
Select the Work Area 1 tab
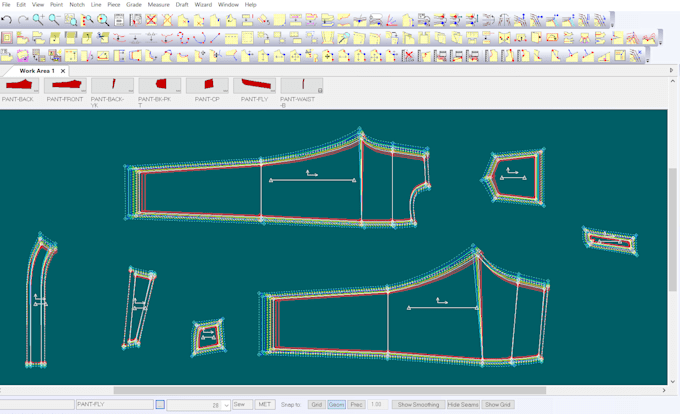pyautogui.click(x=37, y=71)
